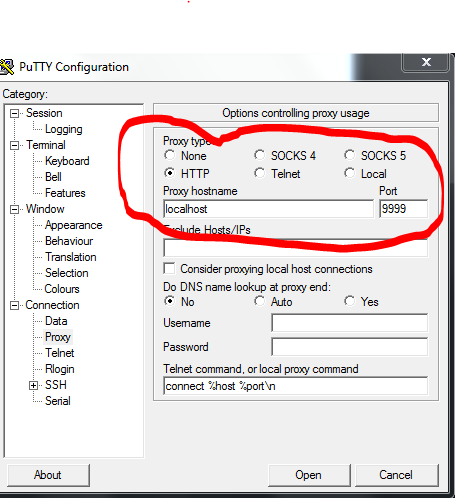
Task: Collapse the Window tree node
Action: tap(14, 209)
